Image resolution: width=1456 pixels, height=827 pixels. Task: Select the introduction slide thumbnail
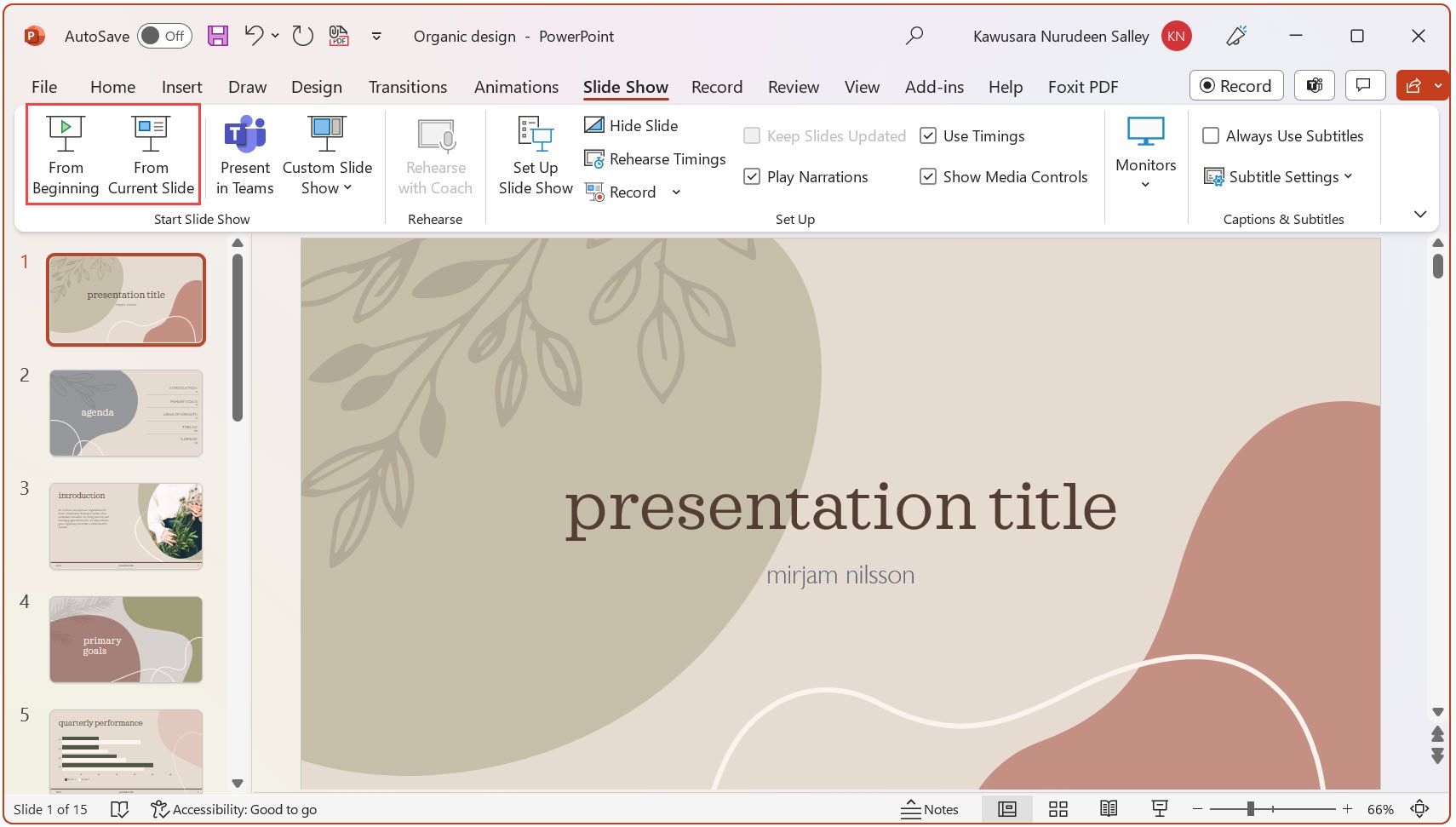pyautogui.click(x=125, y=526)
